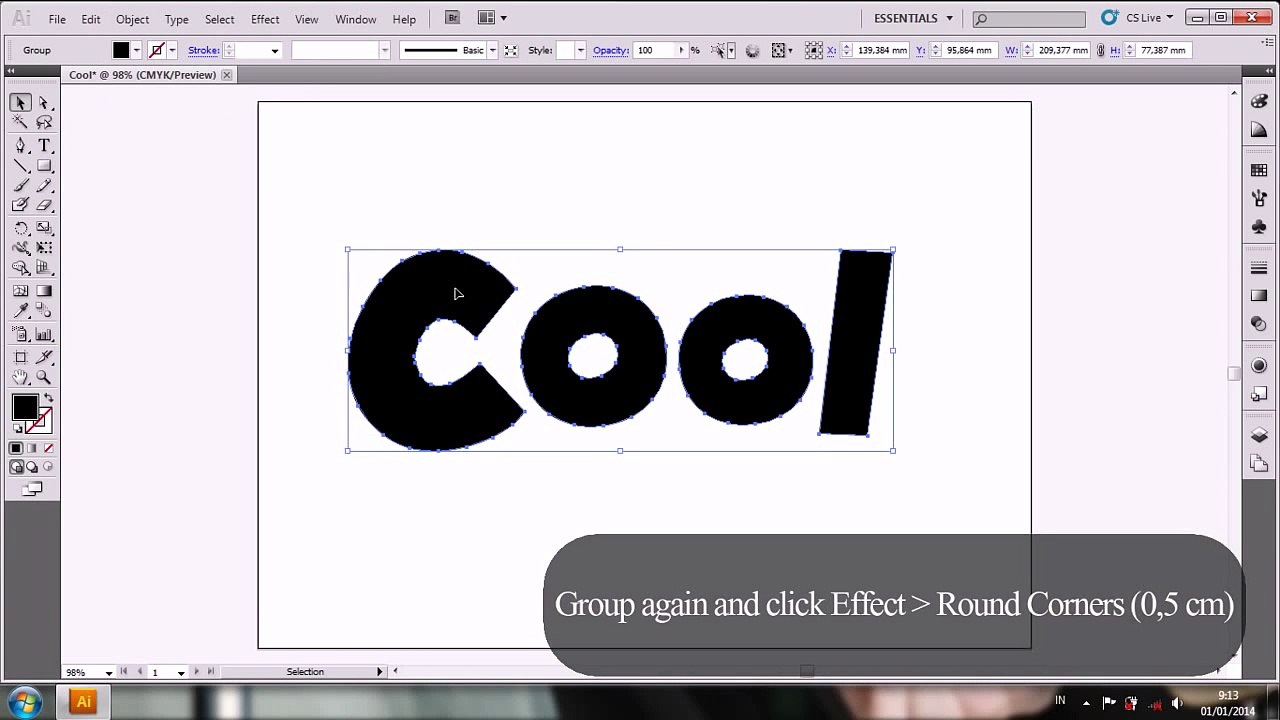This screenshot has height=720, width=1280.
Task: Select the Lasso tool
Action: (x=44, y=122)
